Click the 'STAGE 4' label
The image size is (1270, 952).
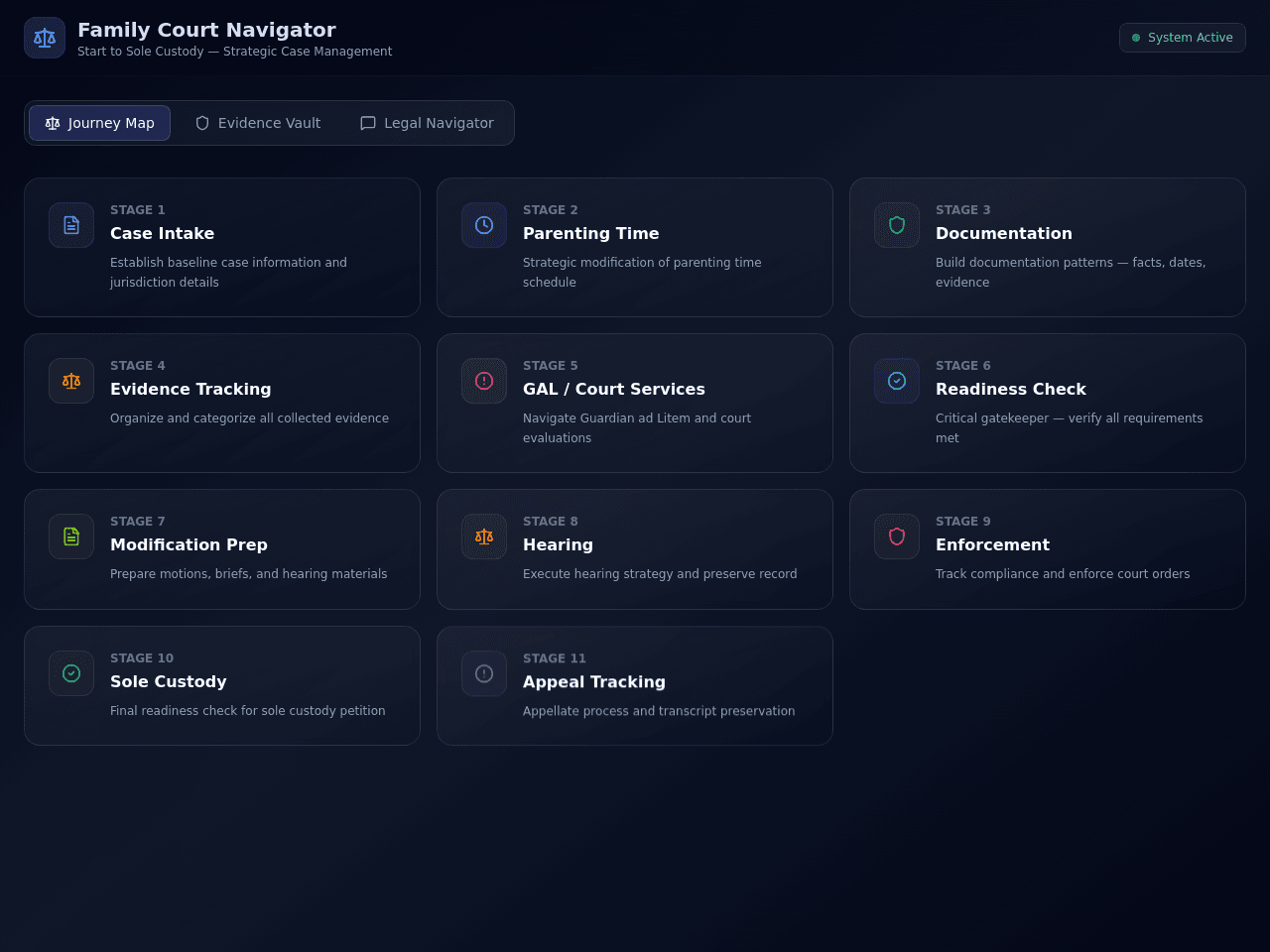137,366
